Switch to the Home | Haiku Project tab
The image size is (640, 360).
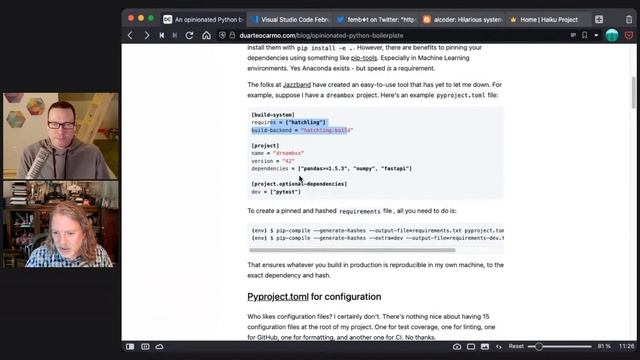point(549,19)
